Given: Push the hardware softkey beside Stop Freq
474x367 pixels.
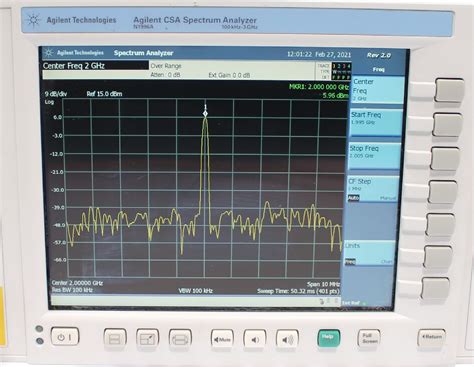Looking at the screenshot, I should click(x=445, y=159).
